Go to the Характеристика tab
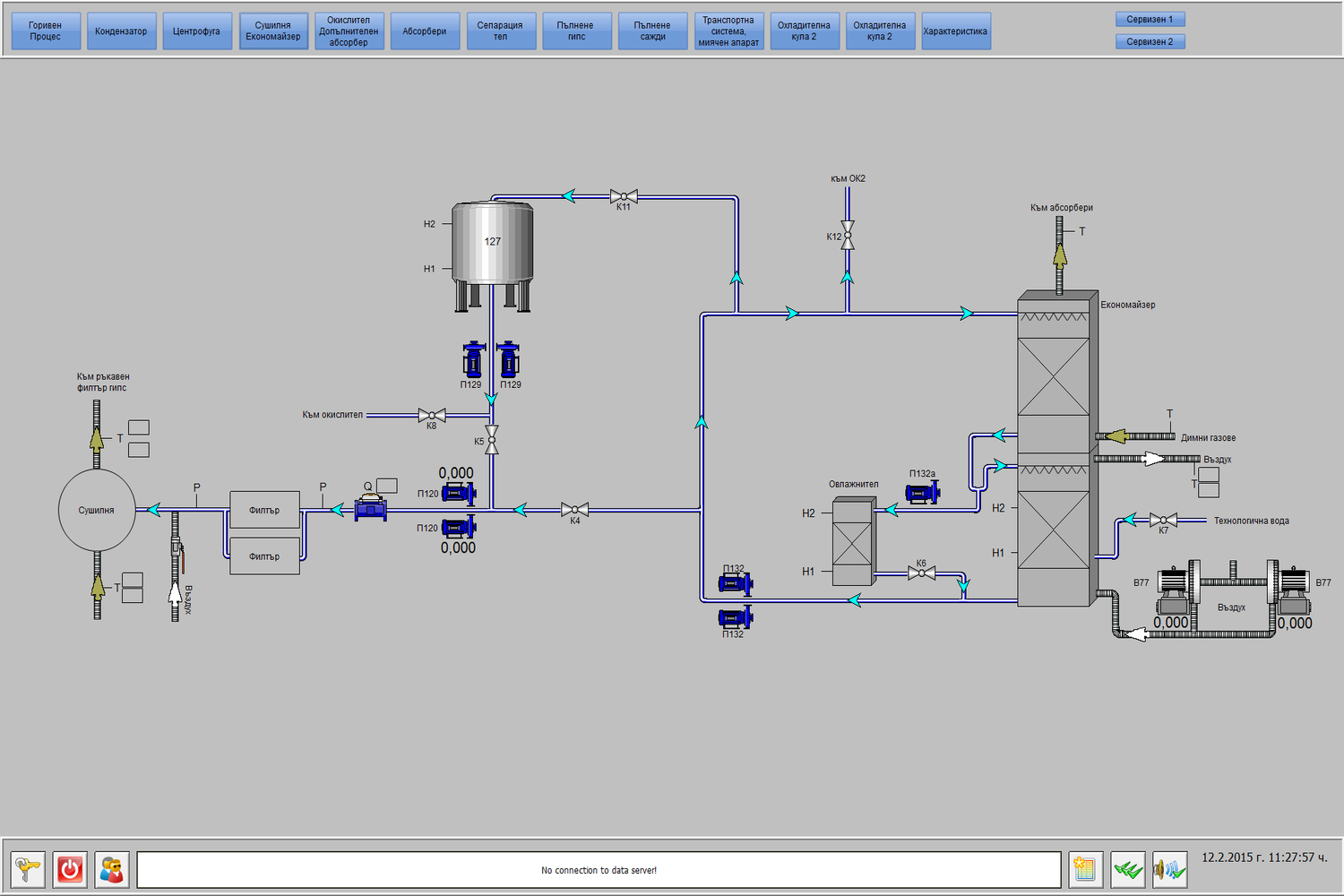Image resolution: width=1344 pixels, height=896 pixels. (x=956, y=31)
